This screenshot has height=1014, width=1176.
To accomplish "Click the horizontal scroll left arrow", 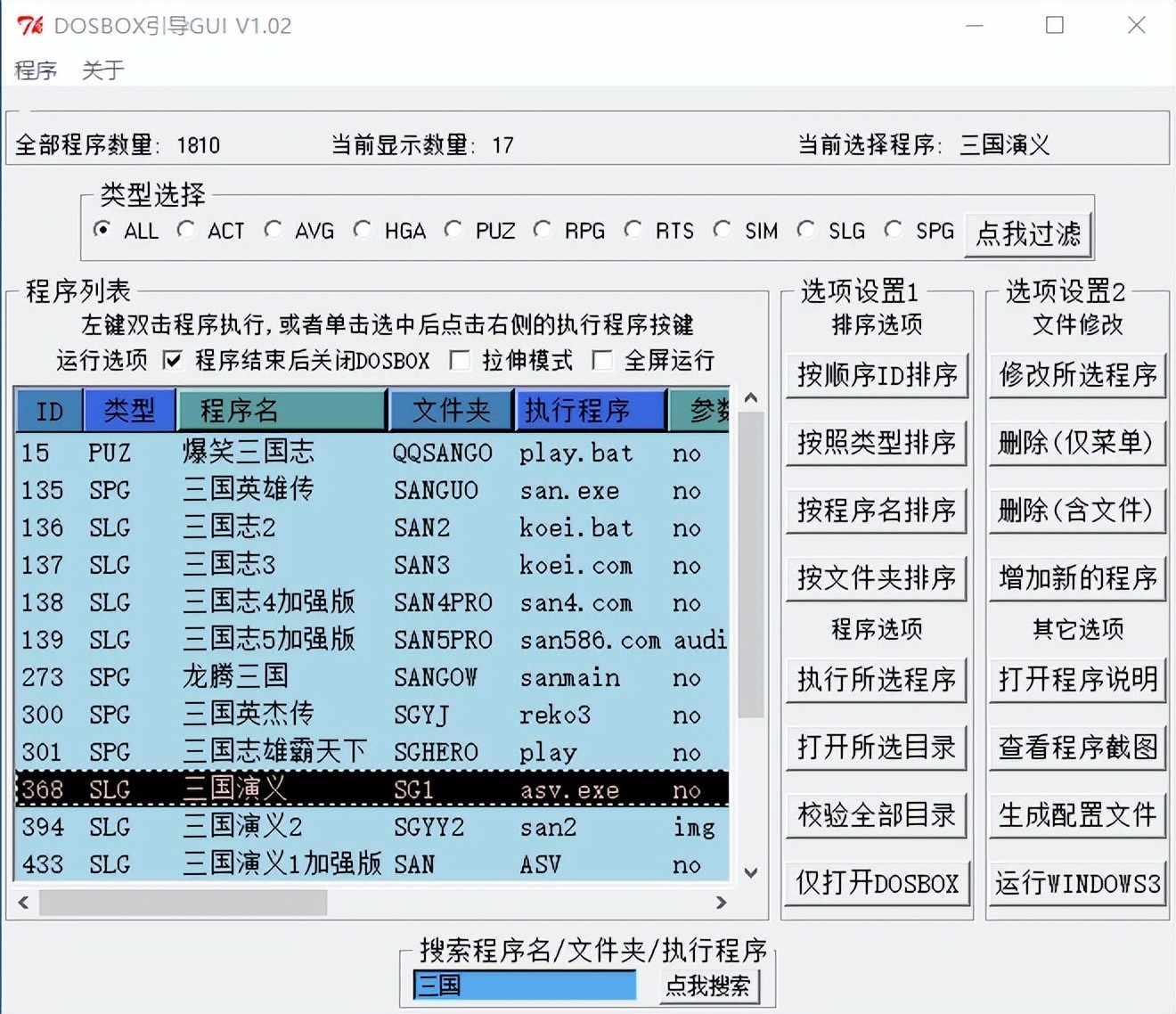I will tap(24, 903).
